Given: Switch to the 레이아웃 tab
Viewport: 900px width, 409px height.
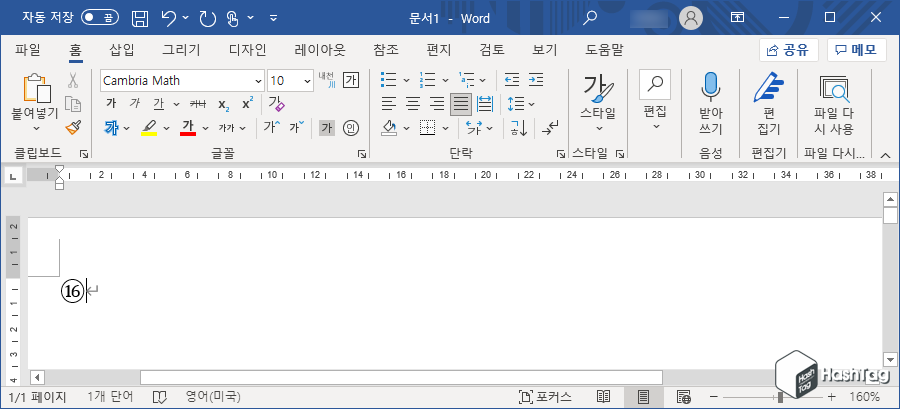Looking at the screenshot, I should tap(320, 50).
